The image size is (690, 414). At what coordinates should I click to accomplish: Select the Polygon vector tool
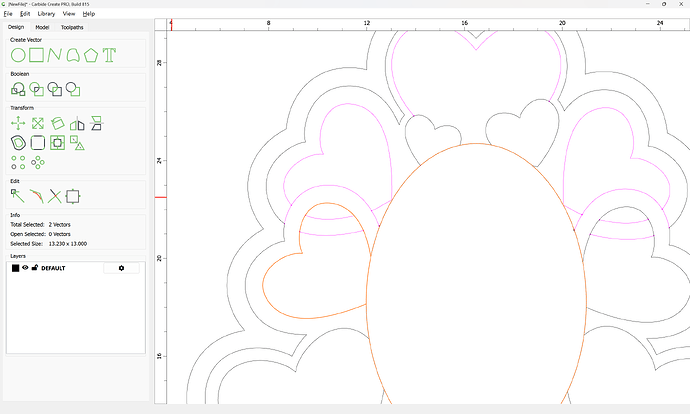pyautogui.click(x=91, y=55)
